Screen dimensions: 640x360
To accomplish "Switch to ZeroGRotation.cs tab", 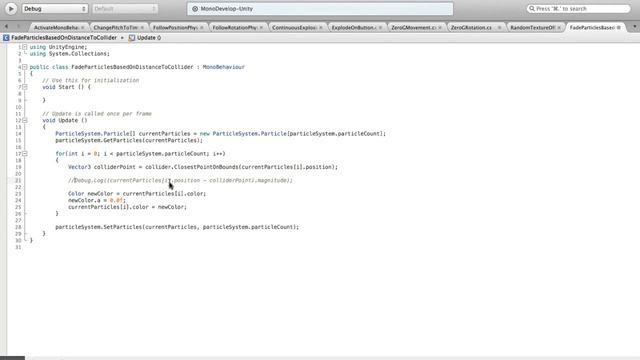I will pos(471,27).
